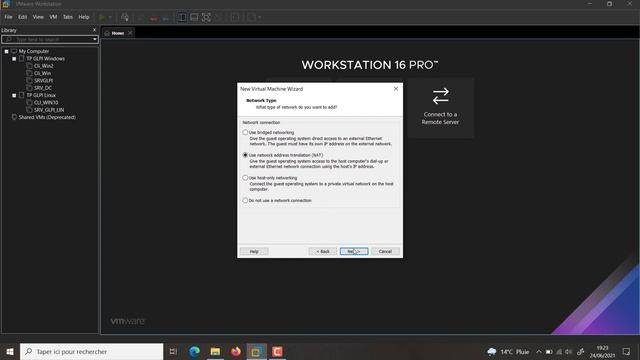Toggle the show library sidebar icon
The height and width of the screenshot is (360, 640).
click(182, 17)
